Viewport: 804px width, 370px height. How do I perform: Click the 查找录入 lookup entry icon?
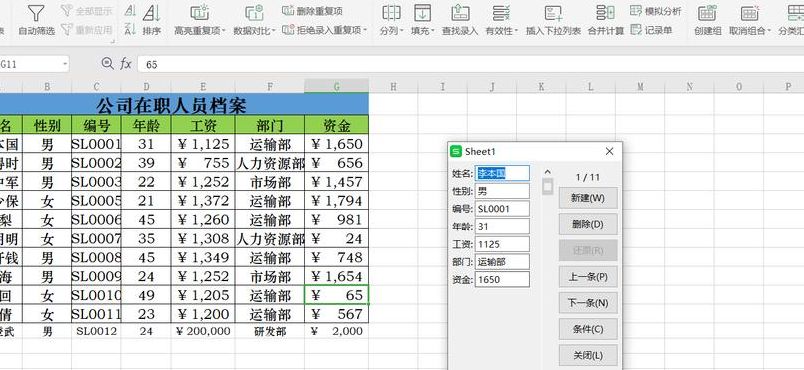pos(460,12)
